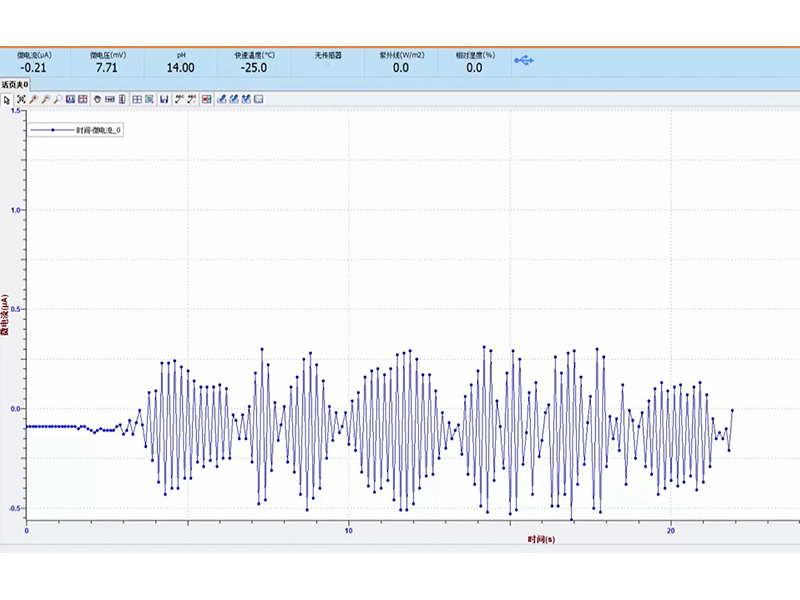
Task: Click the zoom-out magnifier with red minus
Action: click(45, 99)
